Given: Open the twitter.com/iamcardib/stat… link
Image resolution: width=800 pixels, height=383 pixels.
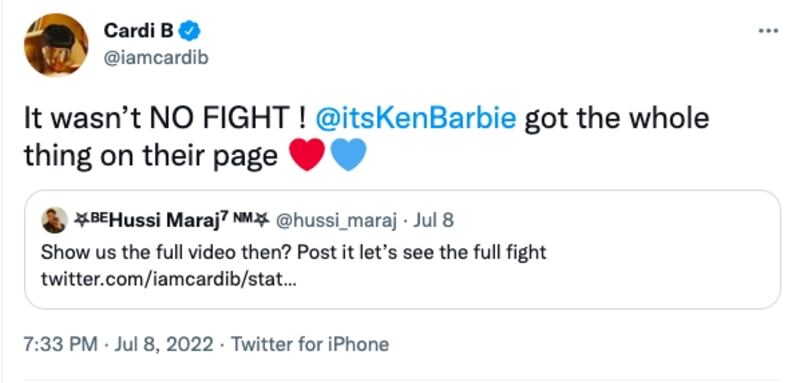Looking at the screenshot, I should click(x=168, y=279).
